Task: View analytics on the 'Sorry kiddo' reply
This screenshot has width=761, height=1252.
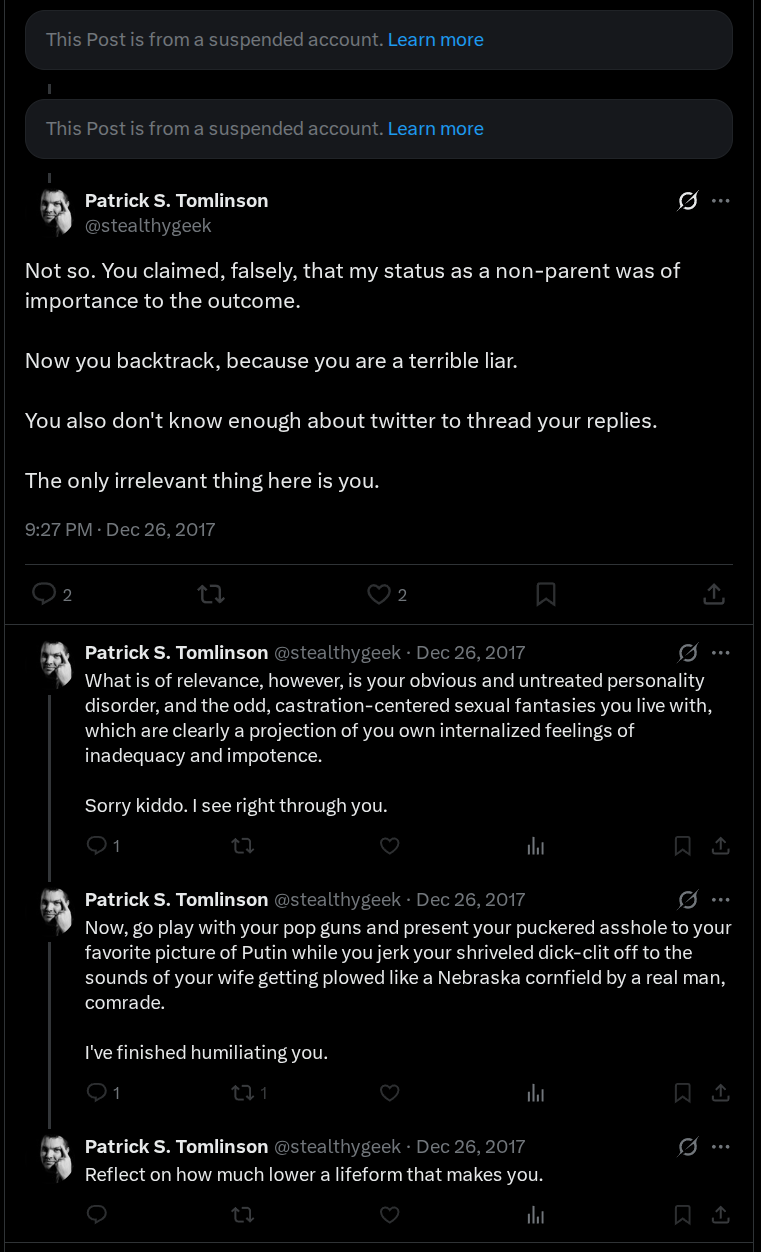Action: point(536,846)
